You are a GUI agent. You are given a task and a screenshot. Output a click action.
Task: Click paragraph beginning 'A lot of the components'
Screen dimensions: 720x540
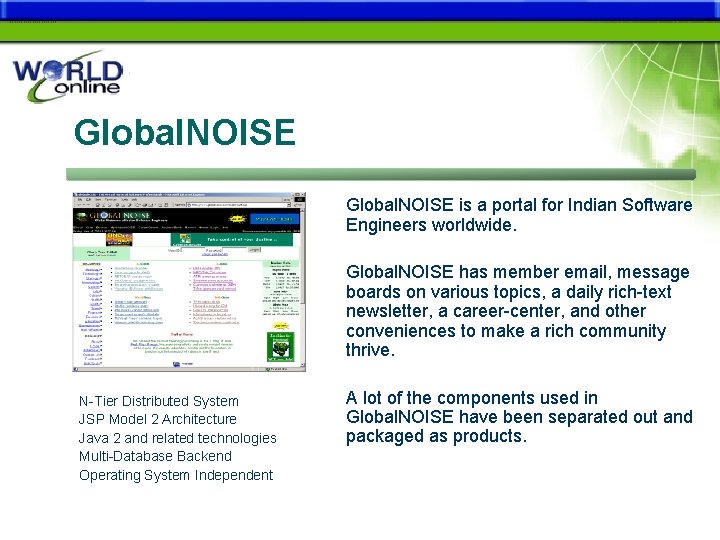point(519,417)
